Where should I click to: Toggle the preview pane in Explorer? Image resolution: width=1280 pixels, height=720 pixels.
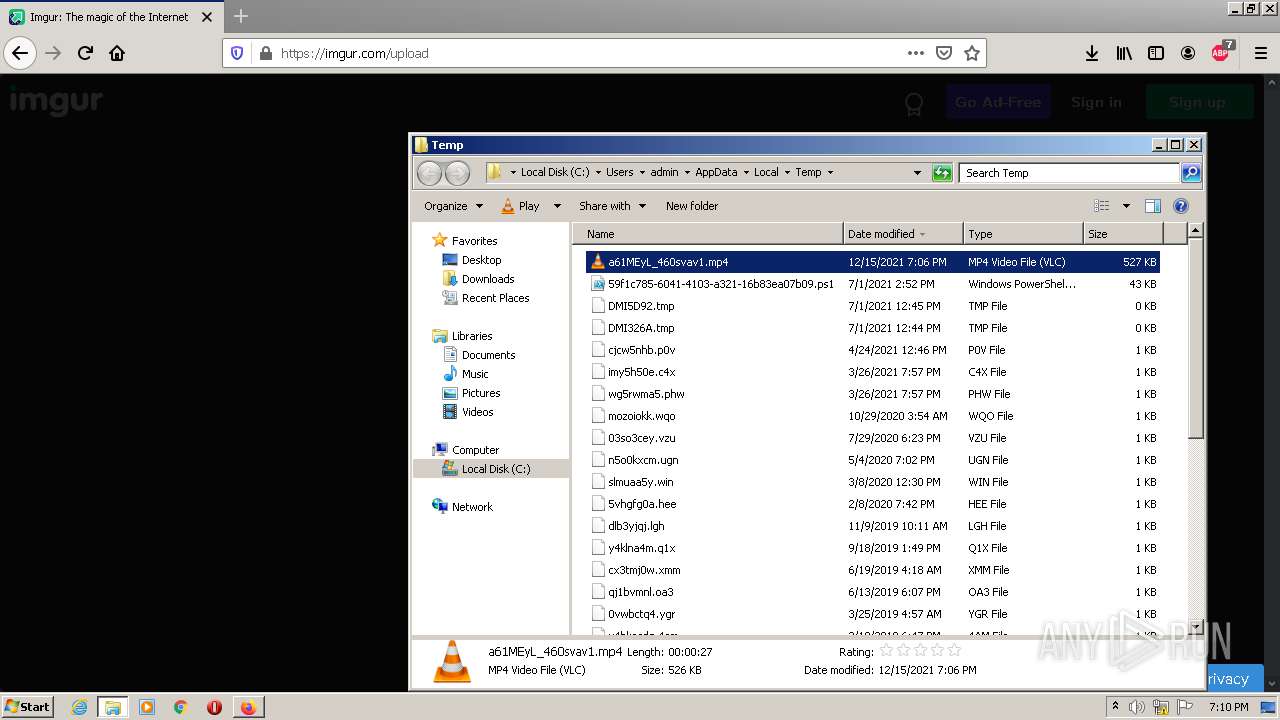[1152, 206]
